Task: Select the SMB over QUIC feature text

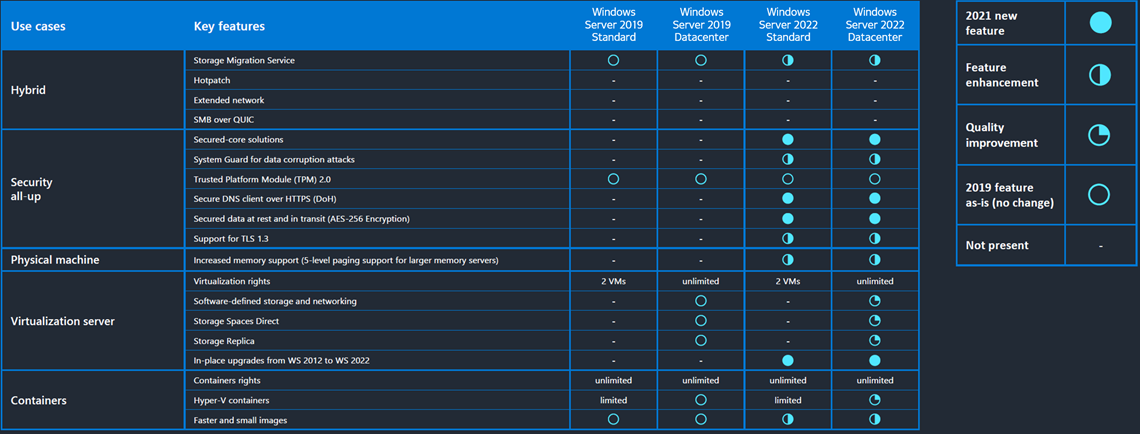Action: click(223, 119)
